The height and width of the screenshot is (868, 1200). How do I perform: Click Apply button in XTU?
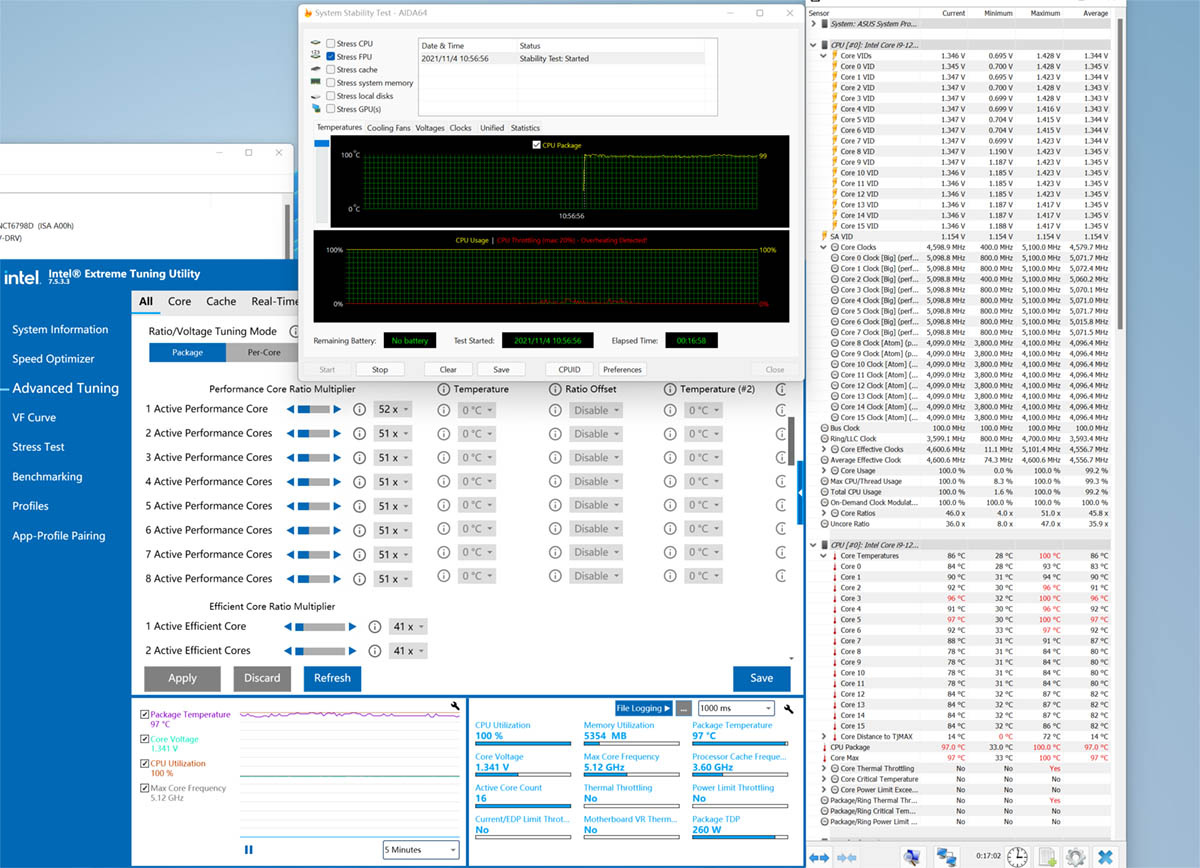pos(182,678)
